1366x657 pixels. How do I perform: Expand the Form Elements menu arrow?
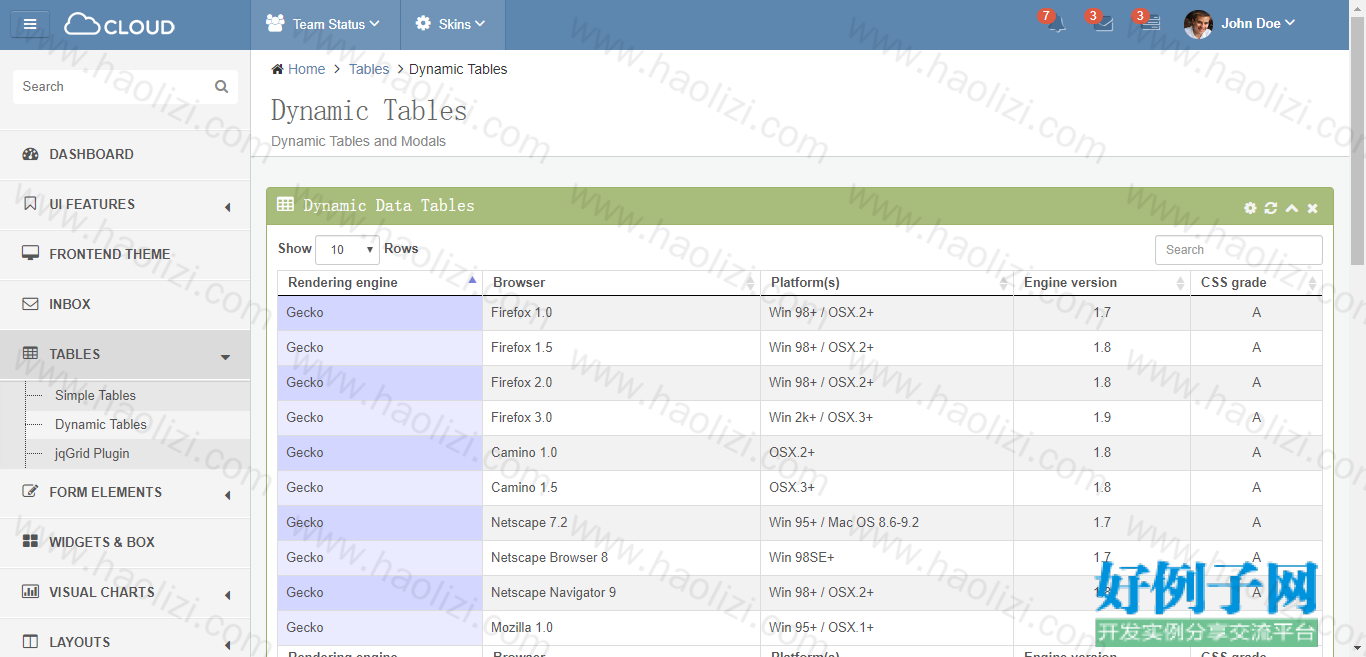[227, 495]
